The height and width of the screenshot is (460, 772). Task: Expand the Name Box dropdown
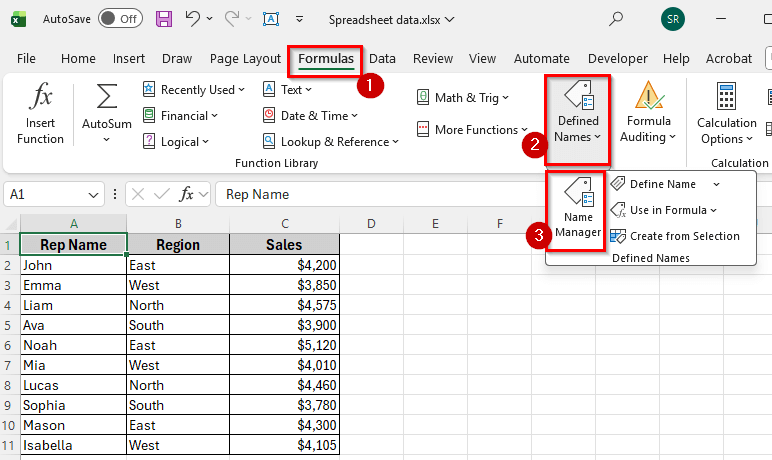(93, 195)
